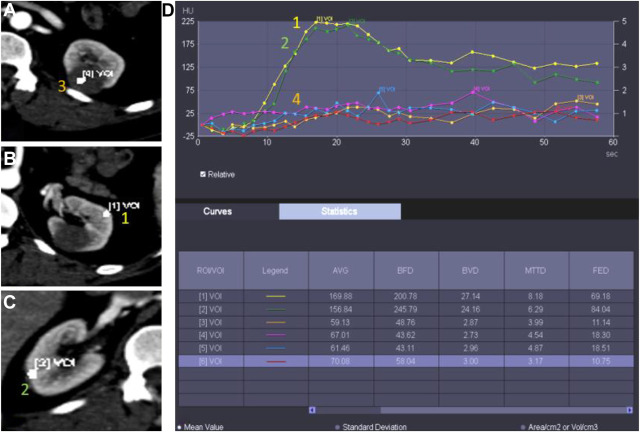Select the Mean Value radio option
Viewport: 640px width, 432px height.
[x=179, y=428]
